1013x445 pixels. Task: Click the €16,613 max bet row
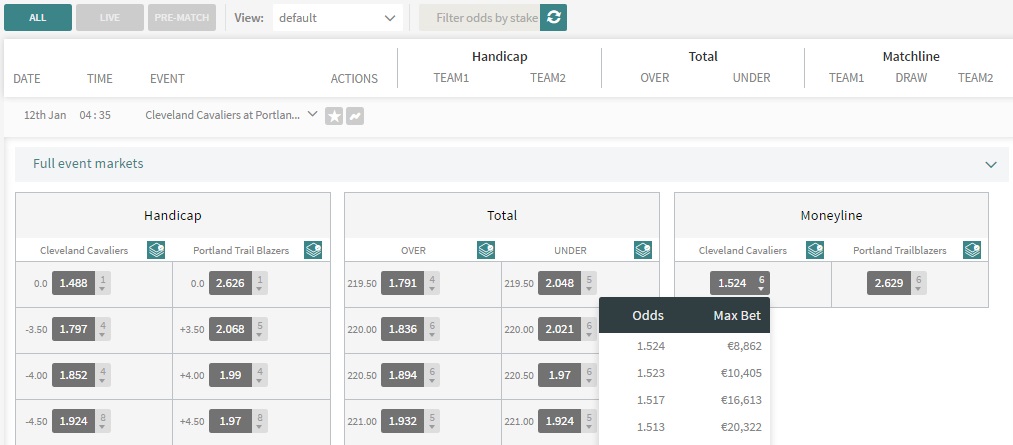pos(684,400)
